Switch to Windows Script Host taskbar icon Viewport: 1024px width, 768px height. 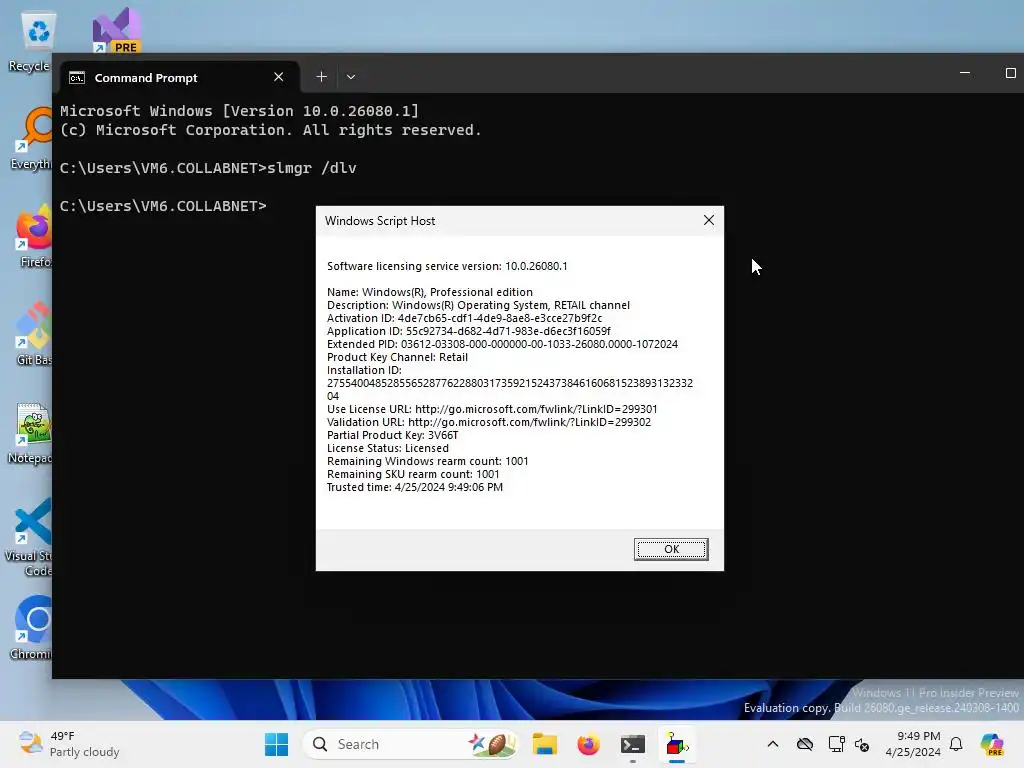point(677,744)
